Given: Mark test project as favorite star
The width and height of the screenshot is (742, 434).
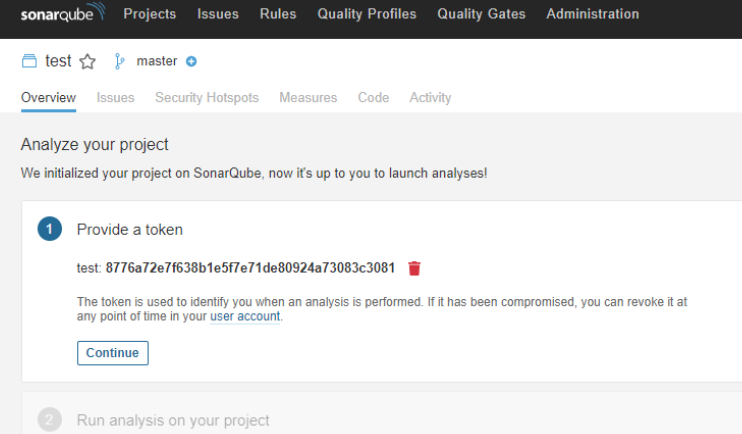Looking at the screenshot, I should 87,61.
